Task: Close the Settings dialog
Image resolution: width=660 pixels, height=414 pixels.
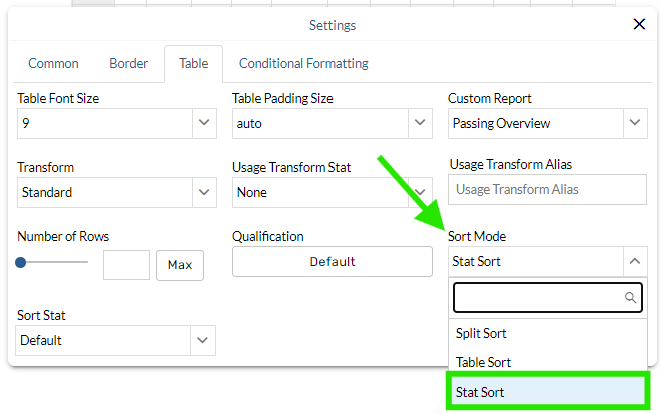Action: coord(639,25)
